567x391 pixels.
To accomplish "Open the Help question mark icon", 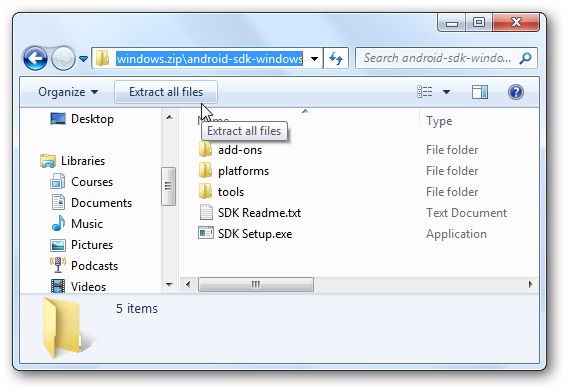I will coord(515,92).
